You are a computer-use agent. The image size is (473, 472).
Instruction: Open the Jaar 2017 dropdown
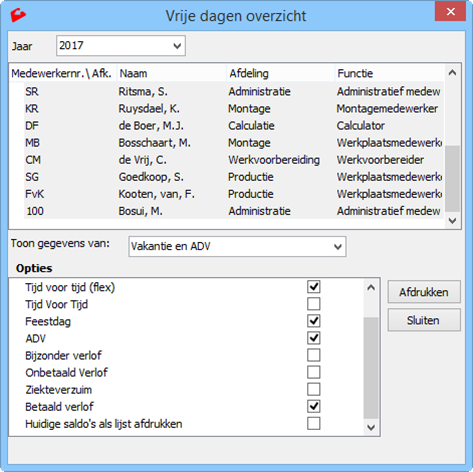[x=121, y=46]
